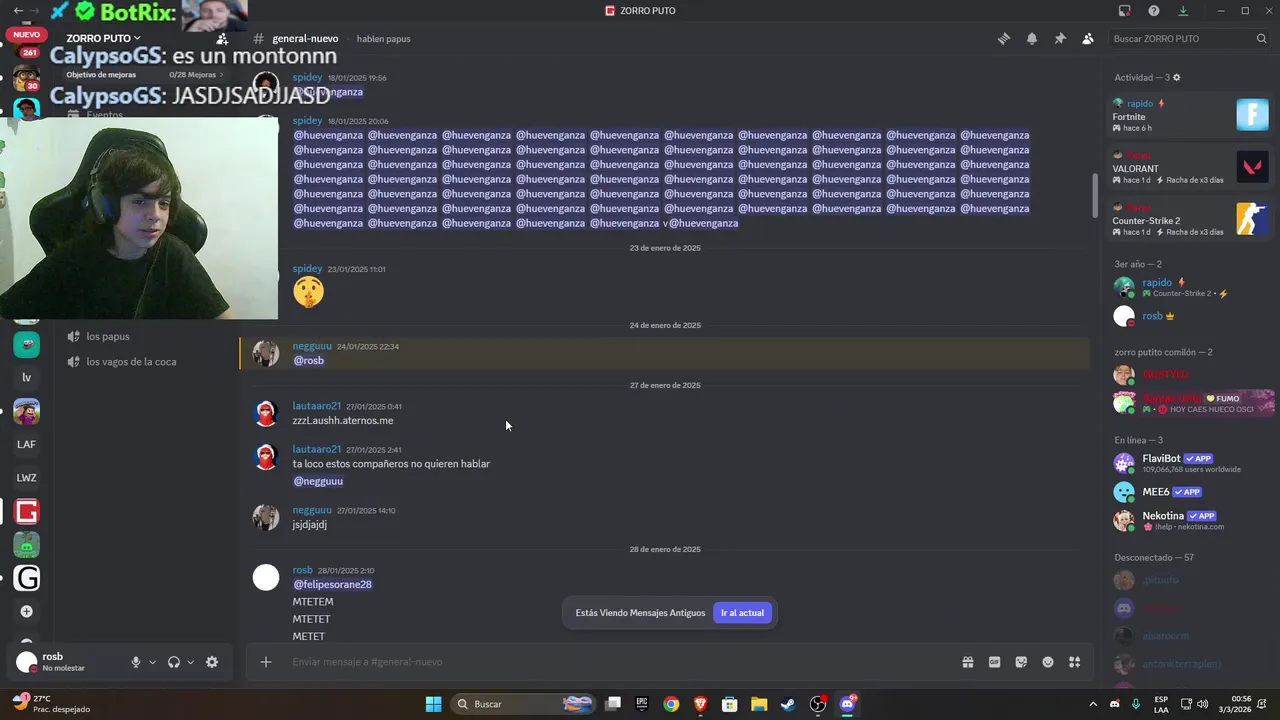The image size is (1280, 720).
Task: Open Google Chrome from the taskbar
Action: 671,704
